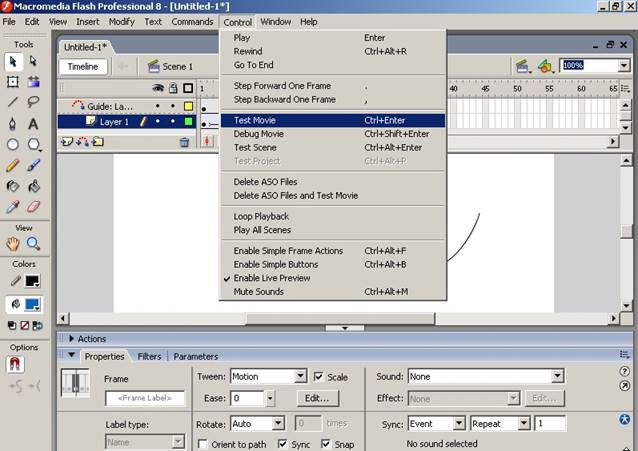This screenshot has height=451, width=638.
Task: Open the Stroke color swatch
Action: pos(32,281)
